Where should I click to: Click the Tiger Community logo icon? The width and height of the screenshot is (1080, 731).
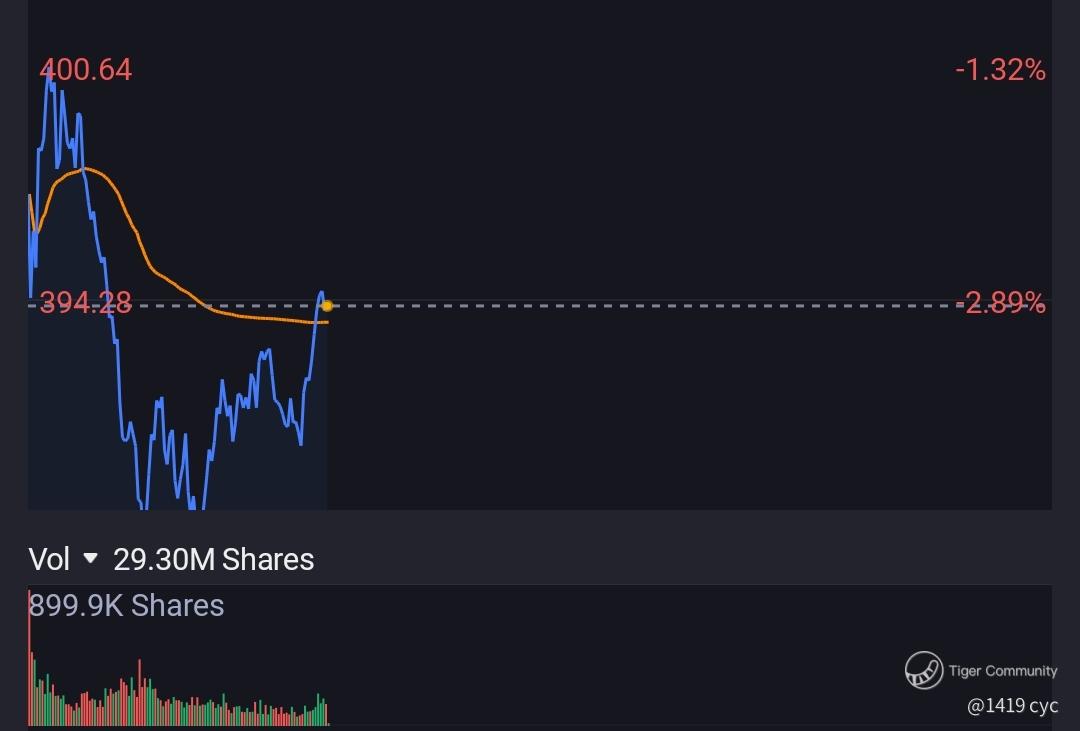tap(924, 670)
